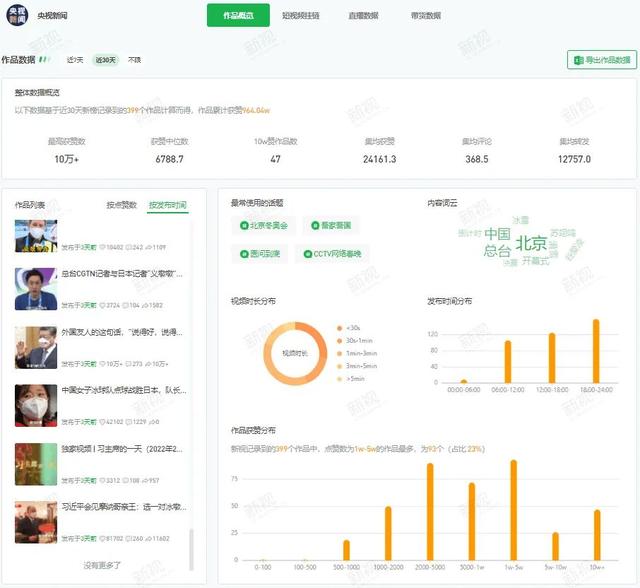Click the 1min-3min legend dot
This screenshot has width=640, height=588.
tap(340, 354)
